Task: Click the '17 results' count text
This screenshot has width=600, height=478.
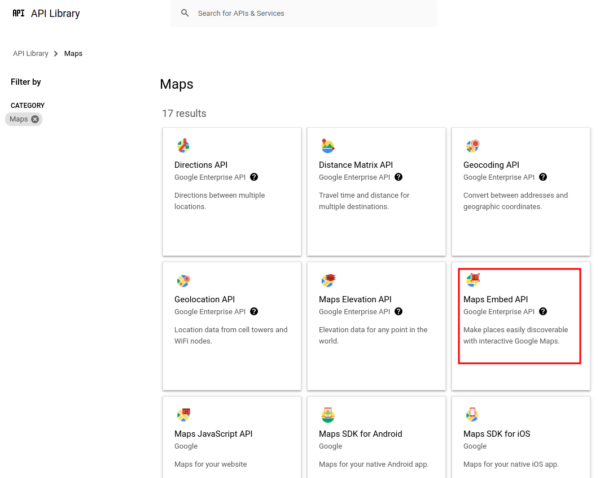Action: (x=184, y=114)
